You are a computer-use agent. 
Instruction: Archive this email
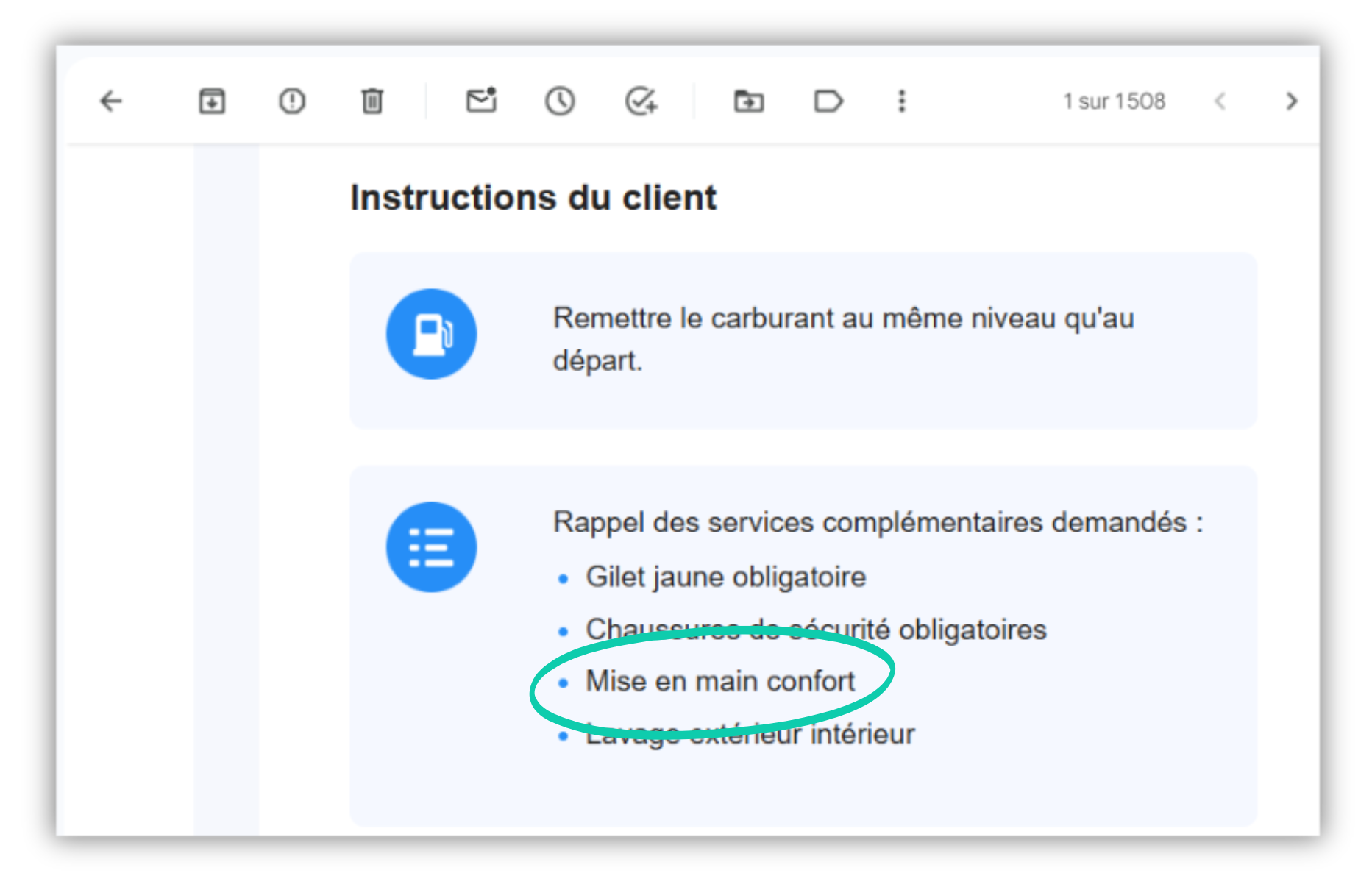click(x=212, y=101)
